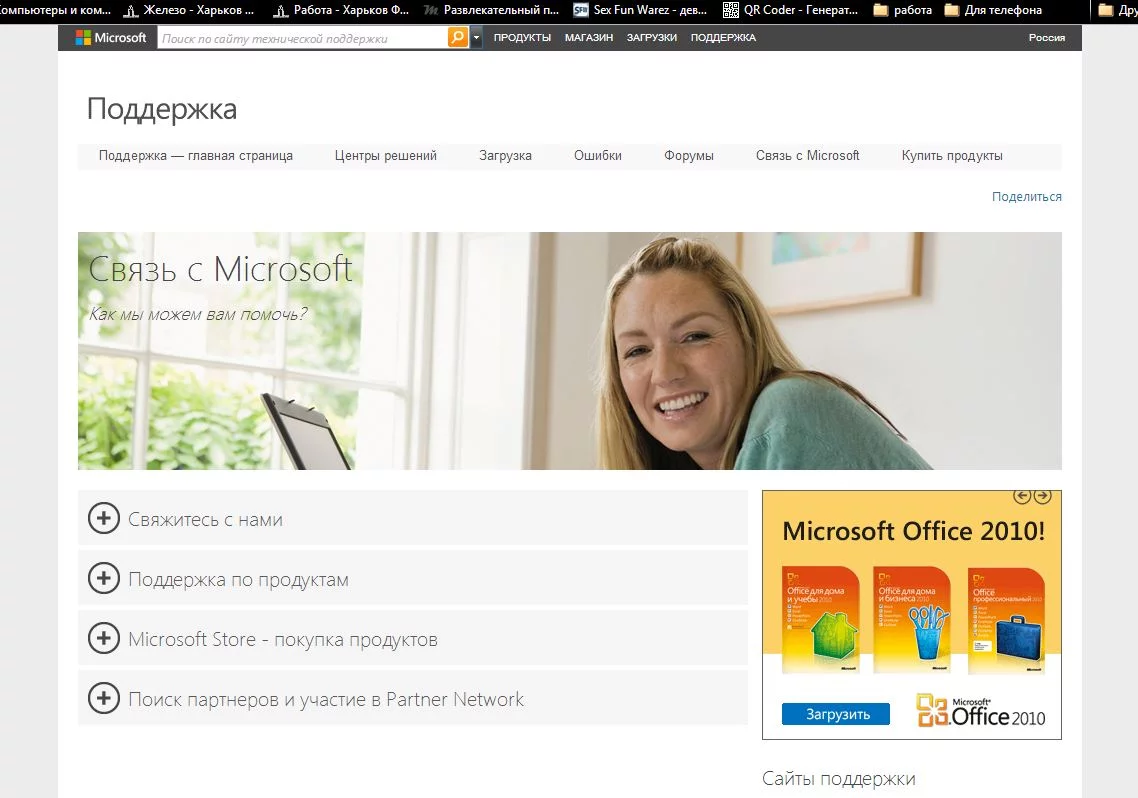Open Работа - Харьков bookmark
This screenshot has width=1138, height=798.
[x=341, y=10]
